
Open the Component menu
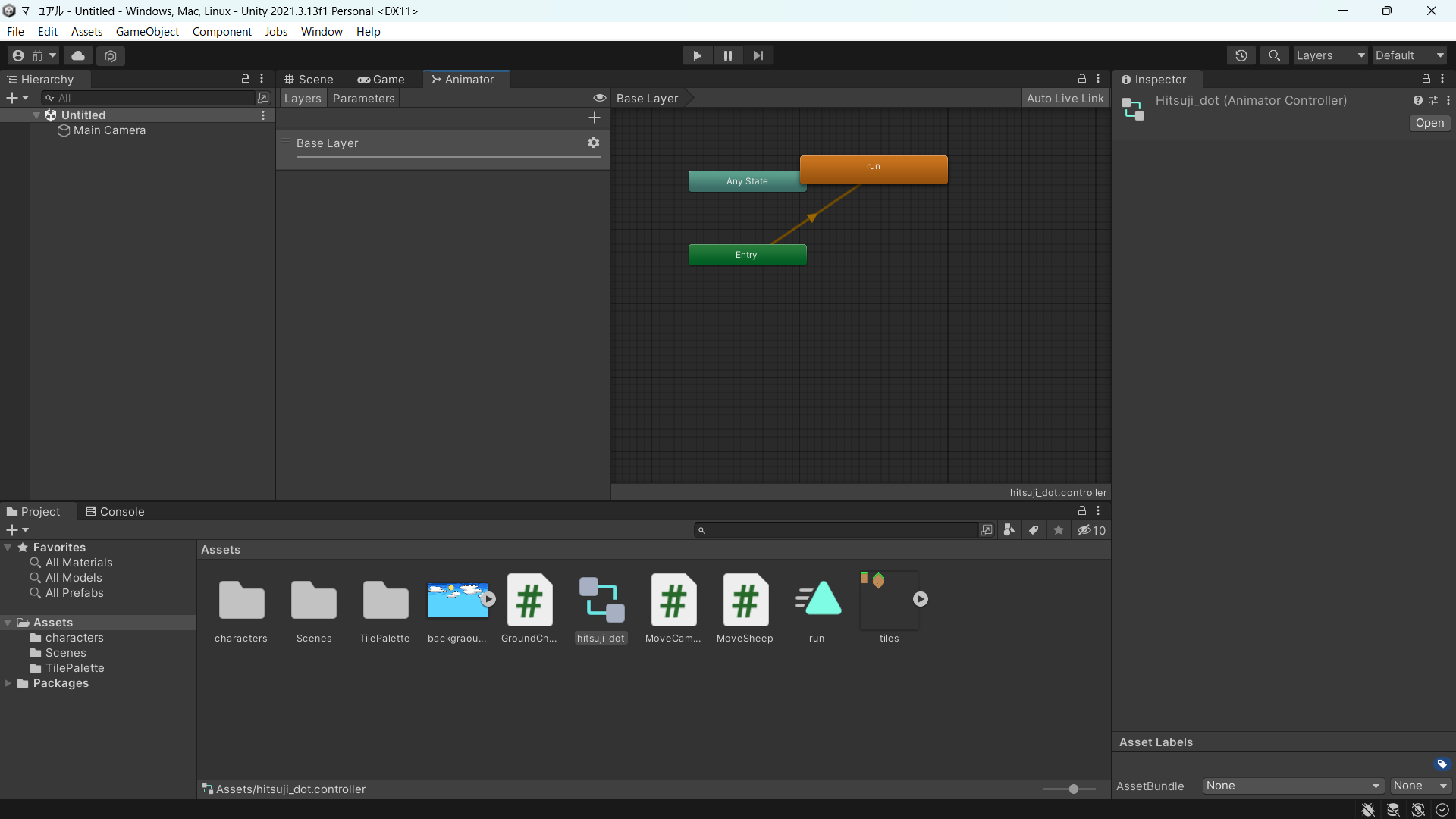click(x=222, y=31)
